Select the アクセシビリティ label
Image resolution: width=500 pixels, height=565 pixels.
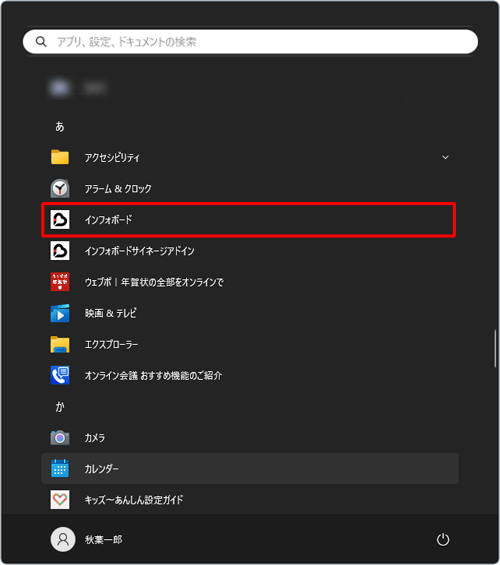pos(112,157)
